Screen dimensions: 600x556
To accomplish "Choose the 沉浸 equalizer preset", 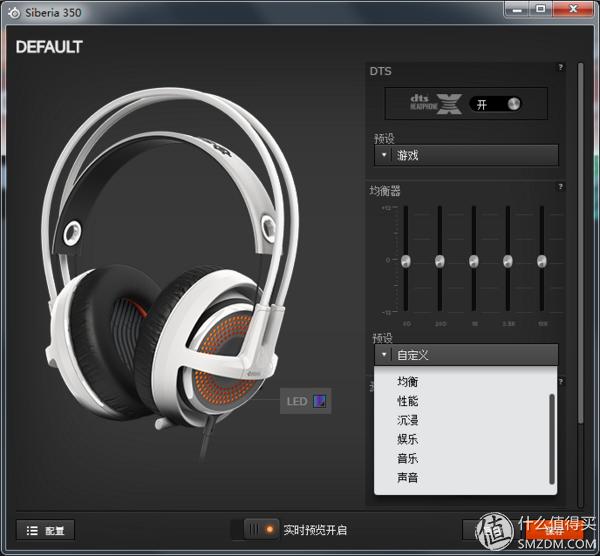I will click(x=408, y=420).
